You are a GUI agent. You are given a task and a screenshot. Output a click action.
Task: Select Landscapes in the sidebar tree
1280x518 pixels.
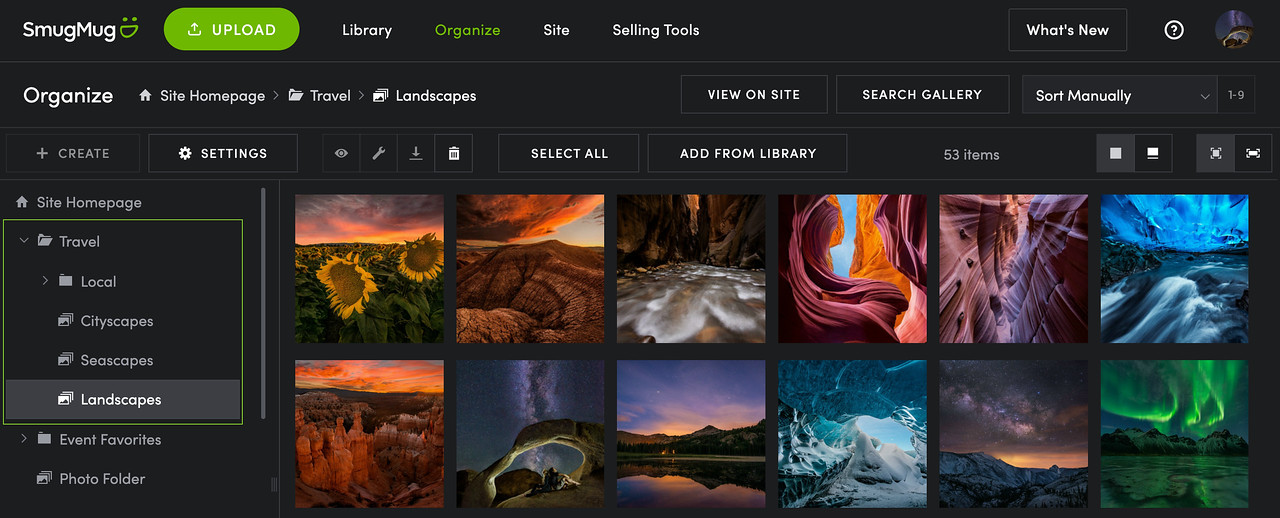coord(123,399)
